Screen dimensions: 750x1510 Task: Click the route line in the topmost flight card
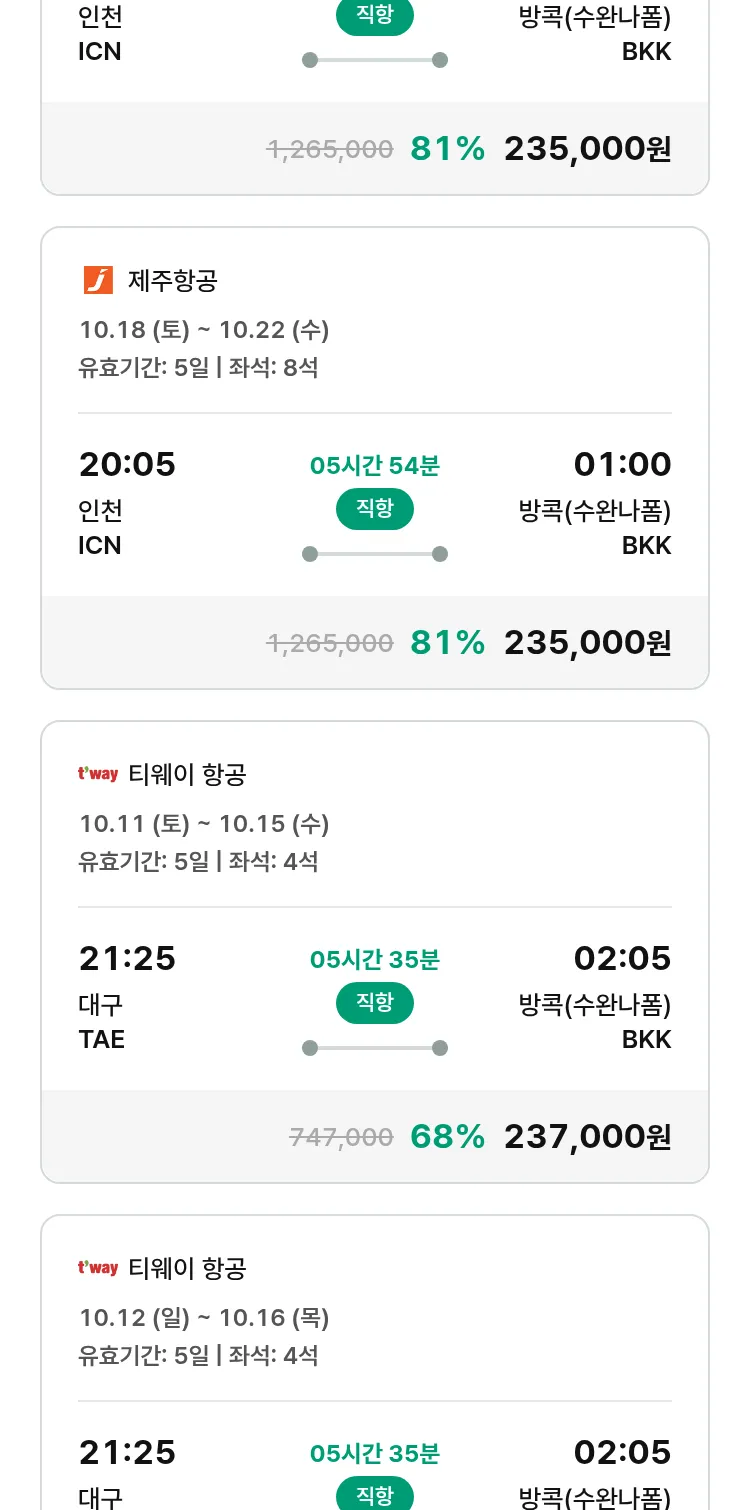pos(374,60)
